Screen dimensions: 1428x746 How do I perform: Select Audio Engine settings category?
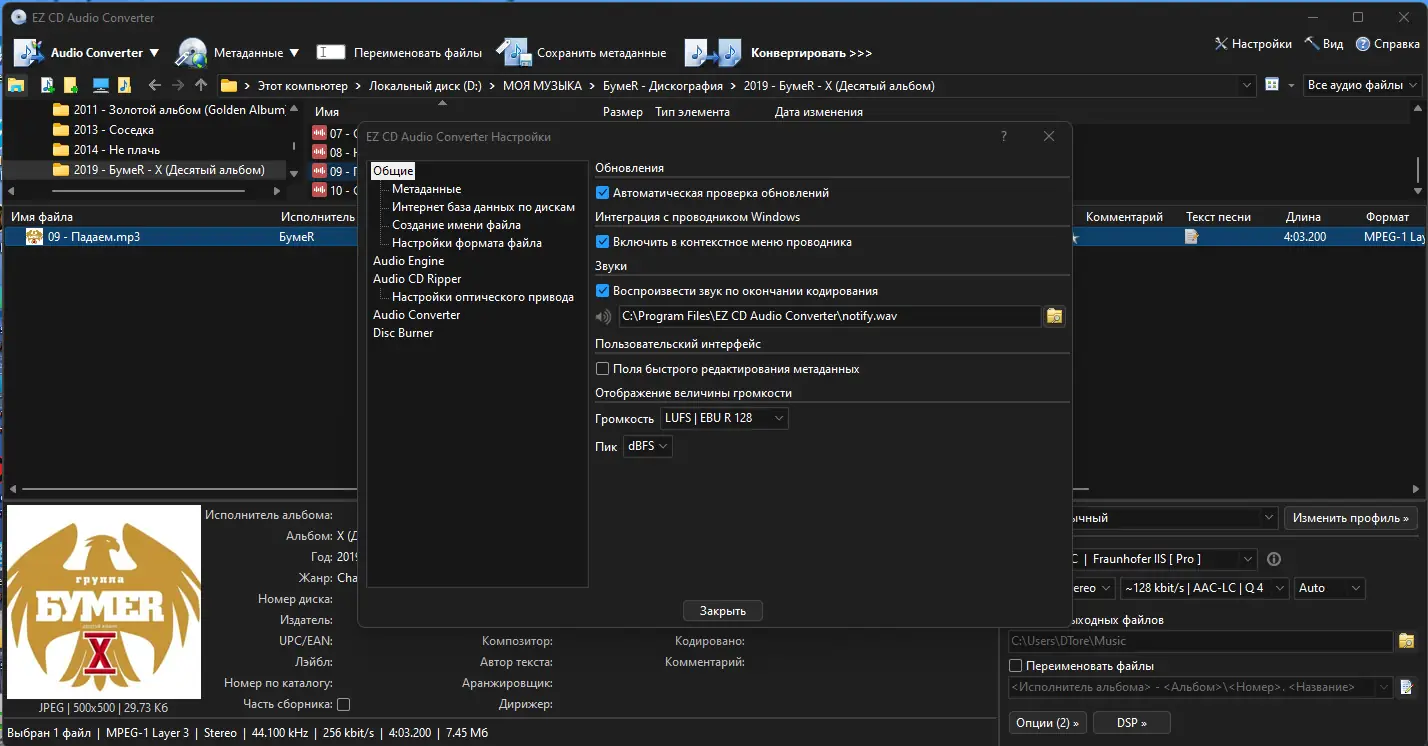[408, 261]
